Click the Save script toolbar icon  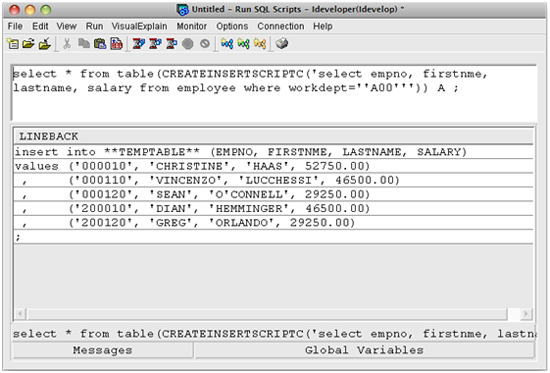pos(45,44)
